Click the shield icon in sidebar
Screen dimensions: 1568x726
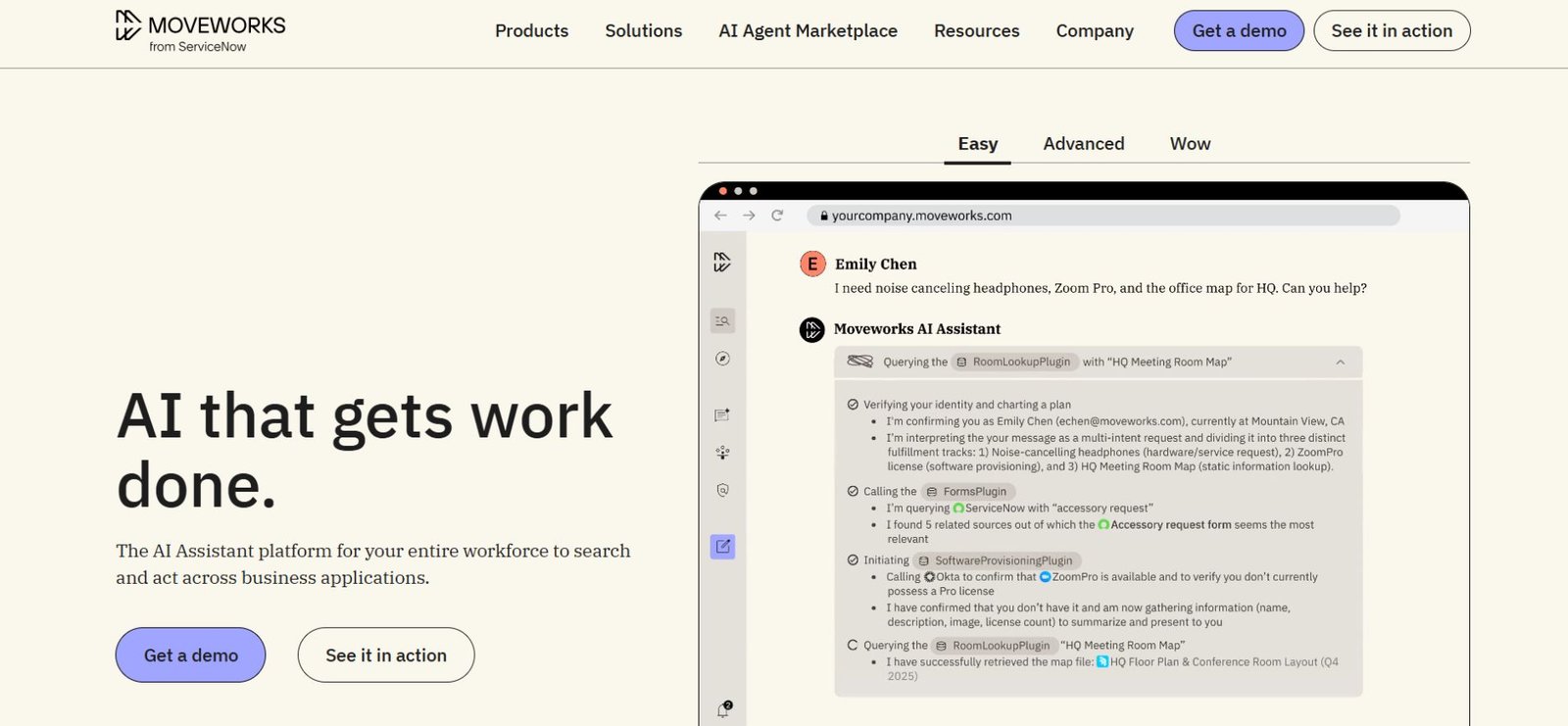(722, 490)
